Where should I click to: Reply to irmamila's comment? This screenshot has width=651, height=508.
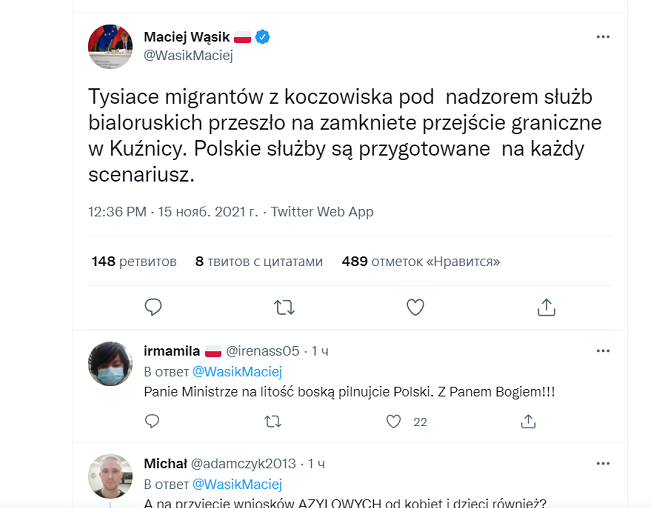coord(153,422)
